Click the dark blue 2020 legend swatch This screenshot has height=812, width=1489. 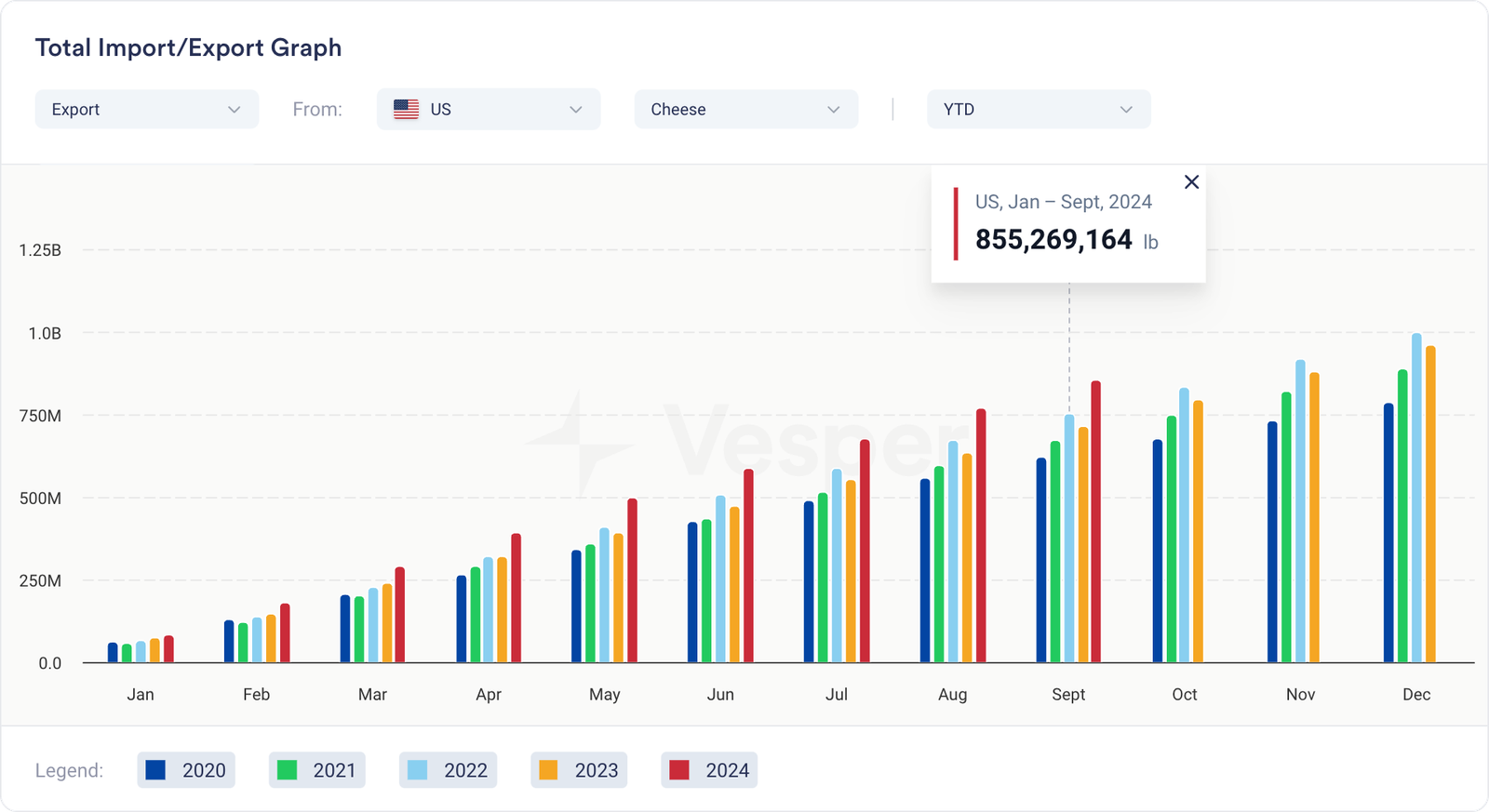156,770
